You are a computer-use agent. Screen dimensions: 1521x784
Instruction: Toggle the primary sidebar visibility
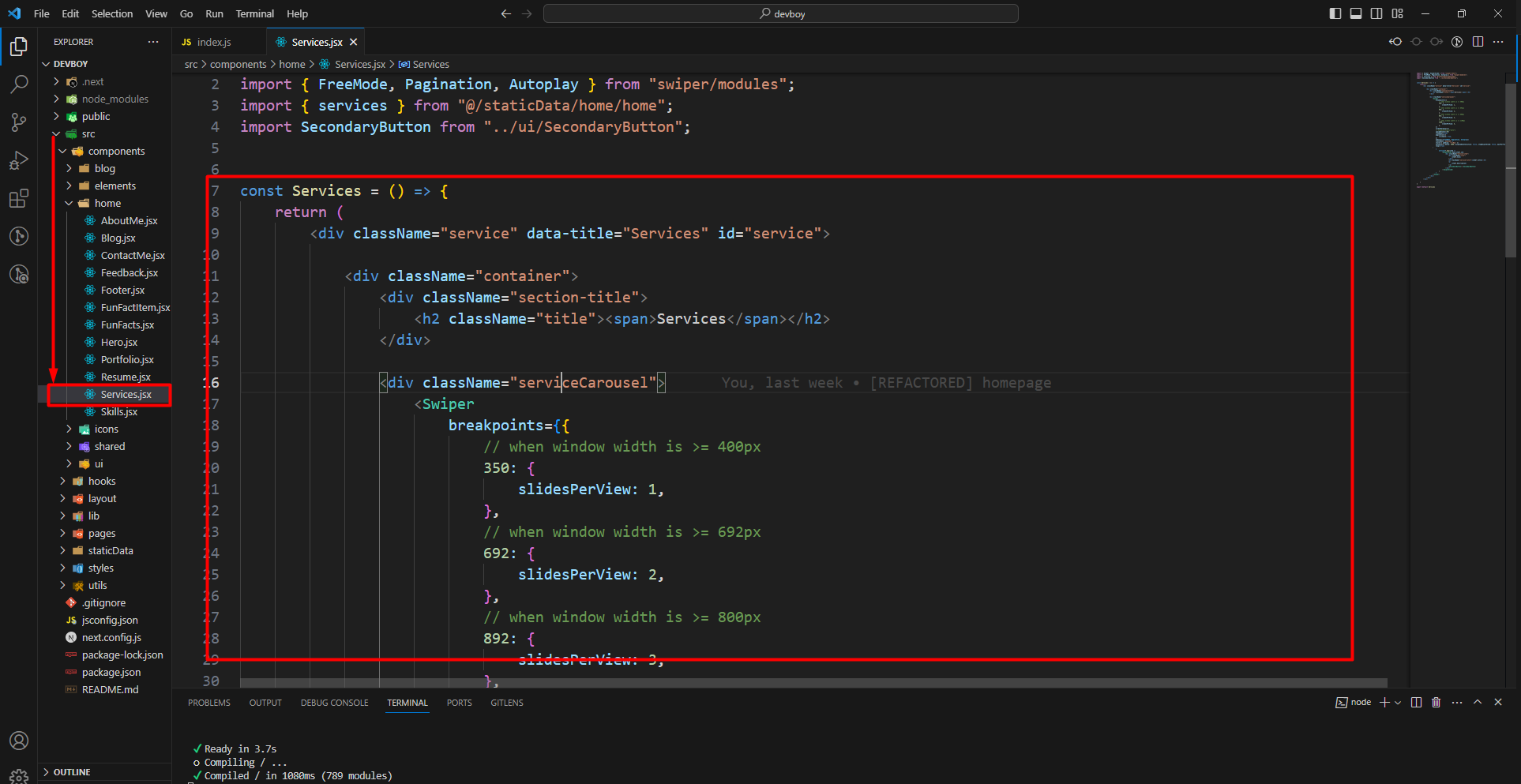(1335, 13)
